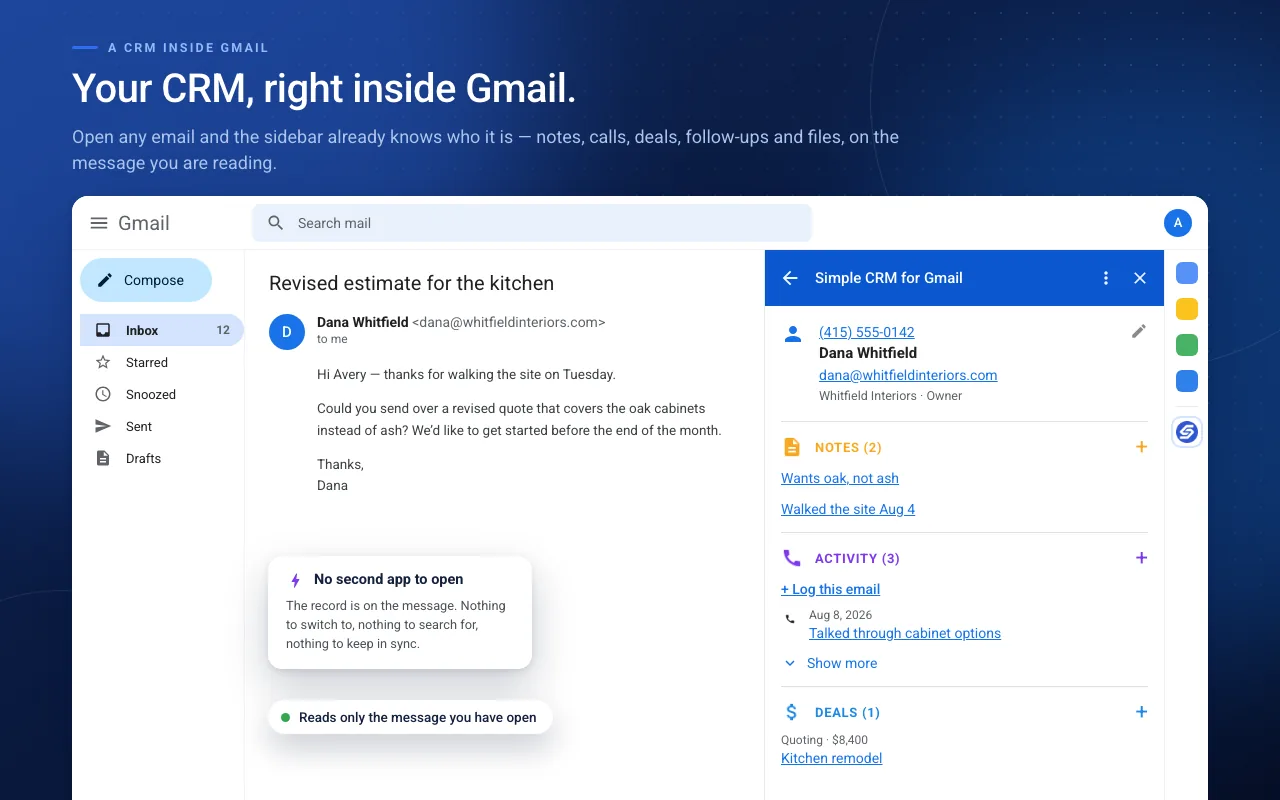Click the Search mail field
This screenshot has width=1280, height=800.
(532, 223)
